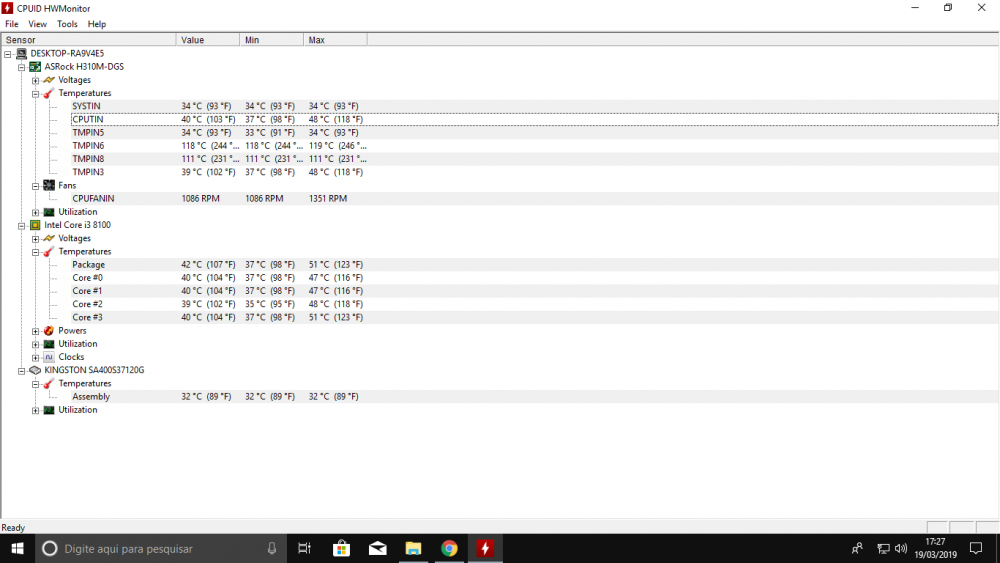Click the HWMonitor icon in the taskbar
Screen dimensions: 1000x563
(x=485, y=548)
